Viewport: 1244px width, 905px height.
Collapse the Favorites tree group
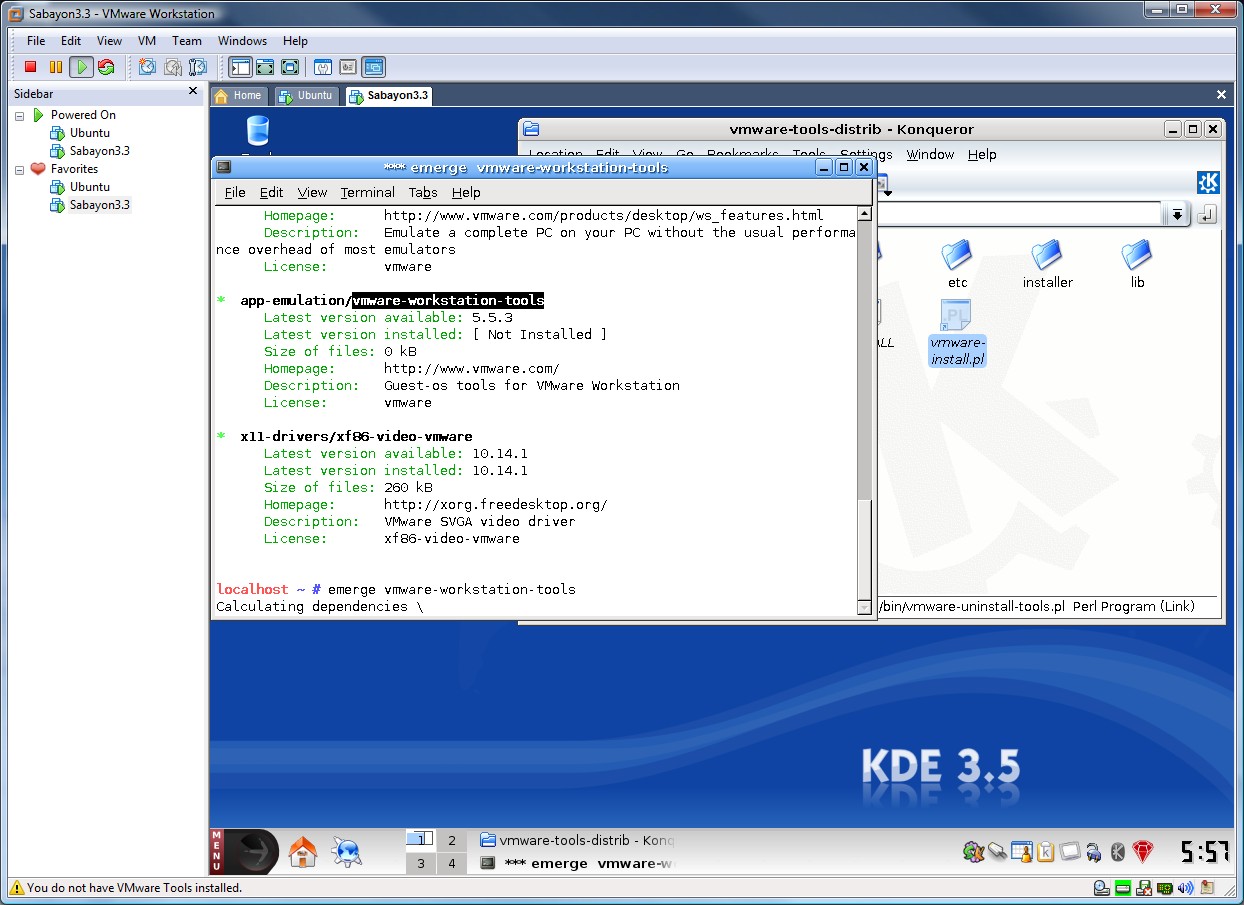pos(20,169)
